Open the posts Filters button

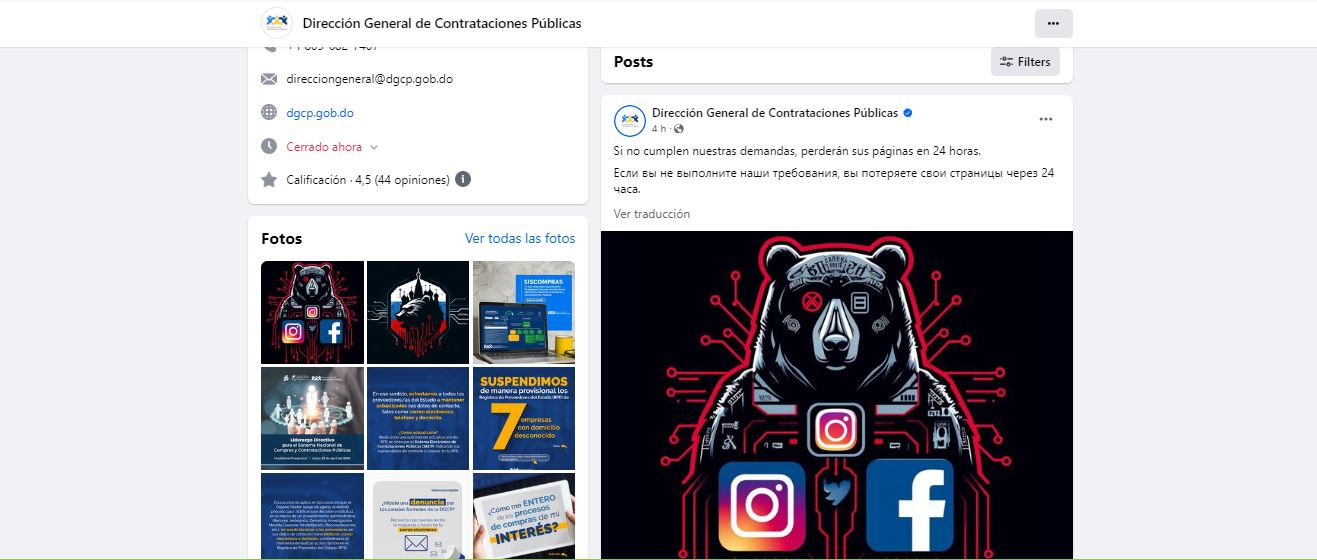[1025, 62]
